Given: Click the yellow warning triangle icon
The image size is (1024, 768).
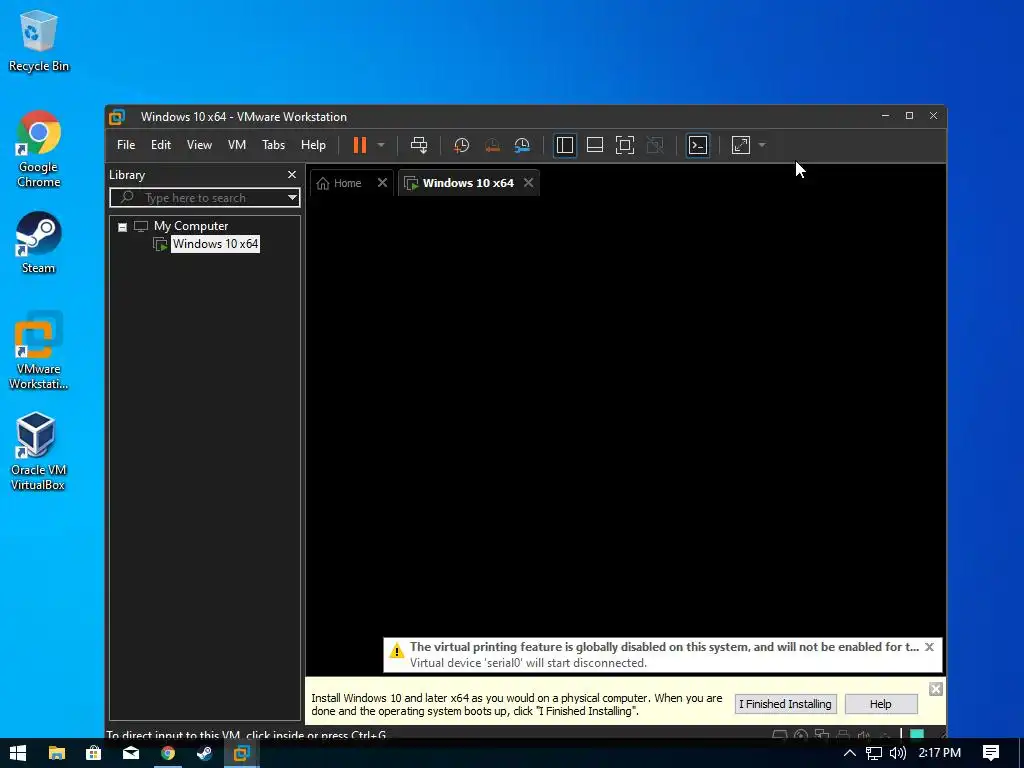Looking at the screenshot, I should coord(396,650).
